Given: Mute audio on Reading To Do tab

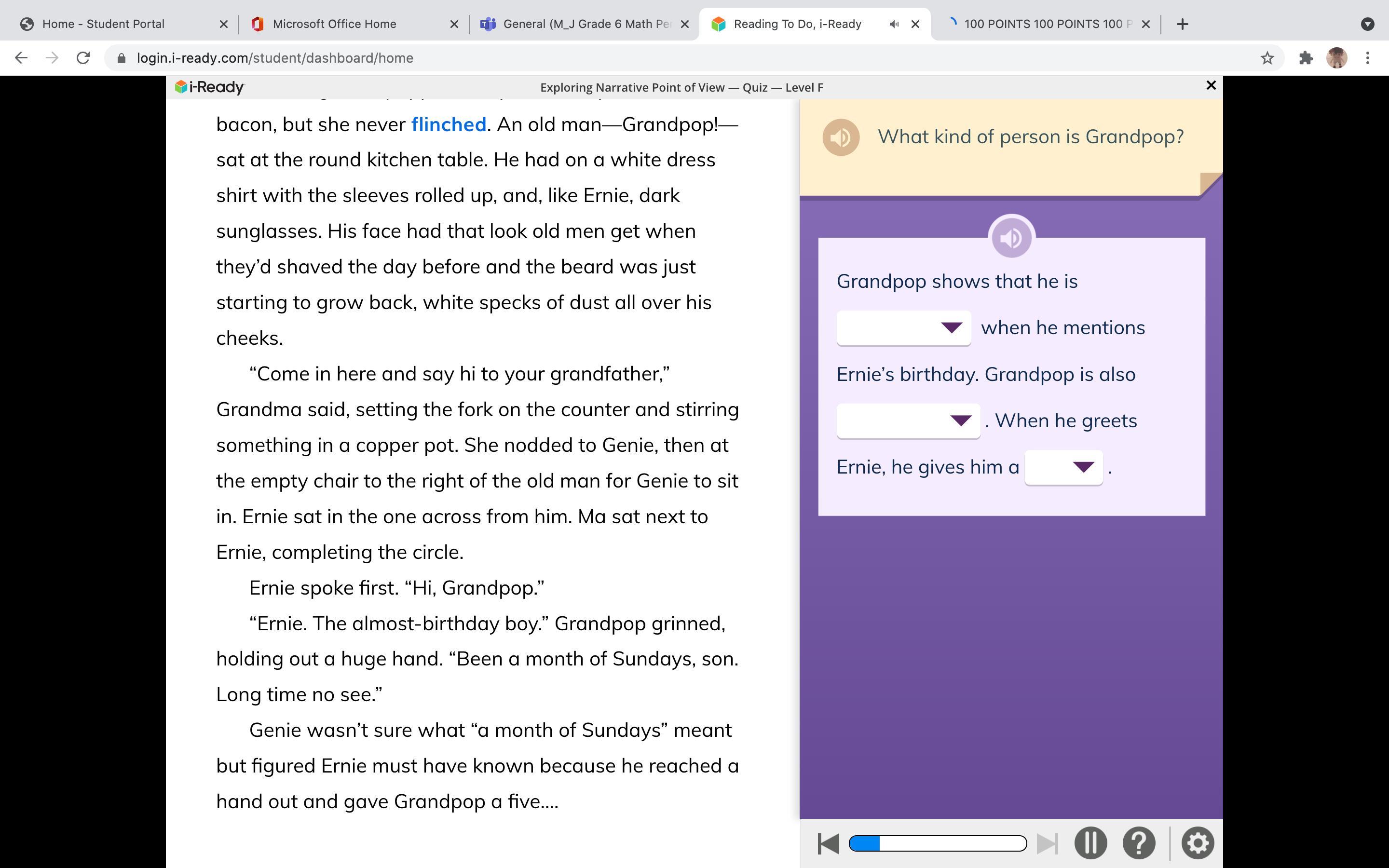Looking at the screenshot, I should [894, 24].
